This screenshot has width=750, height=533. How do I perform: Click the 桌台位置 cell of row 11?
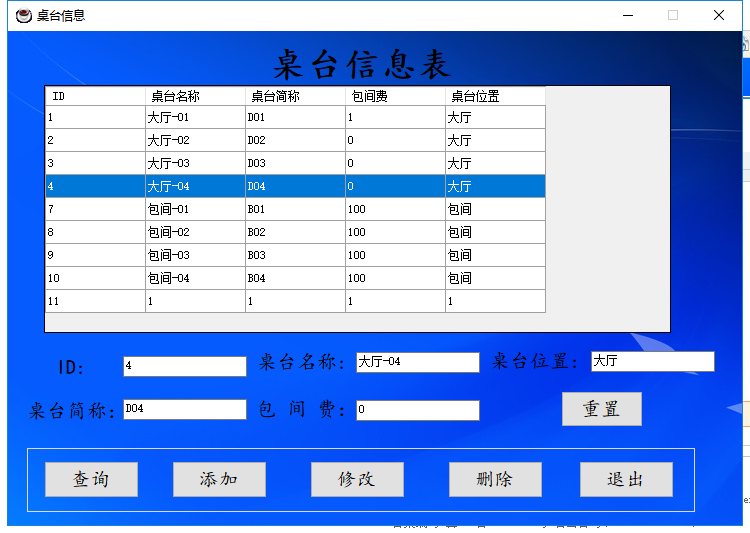pos(495,301)
